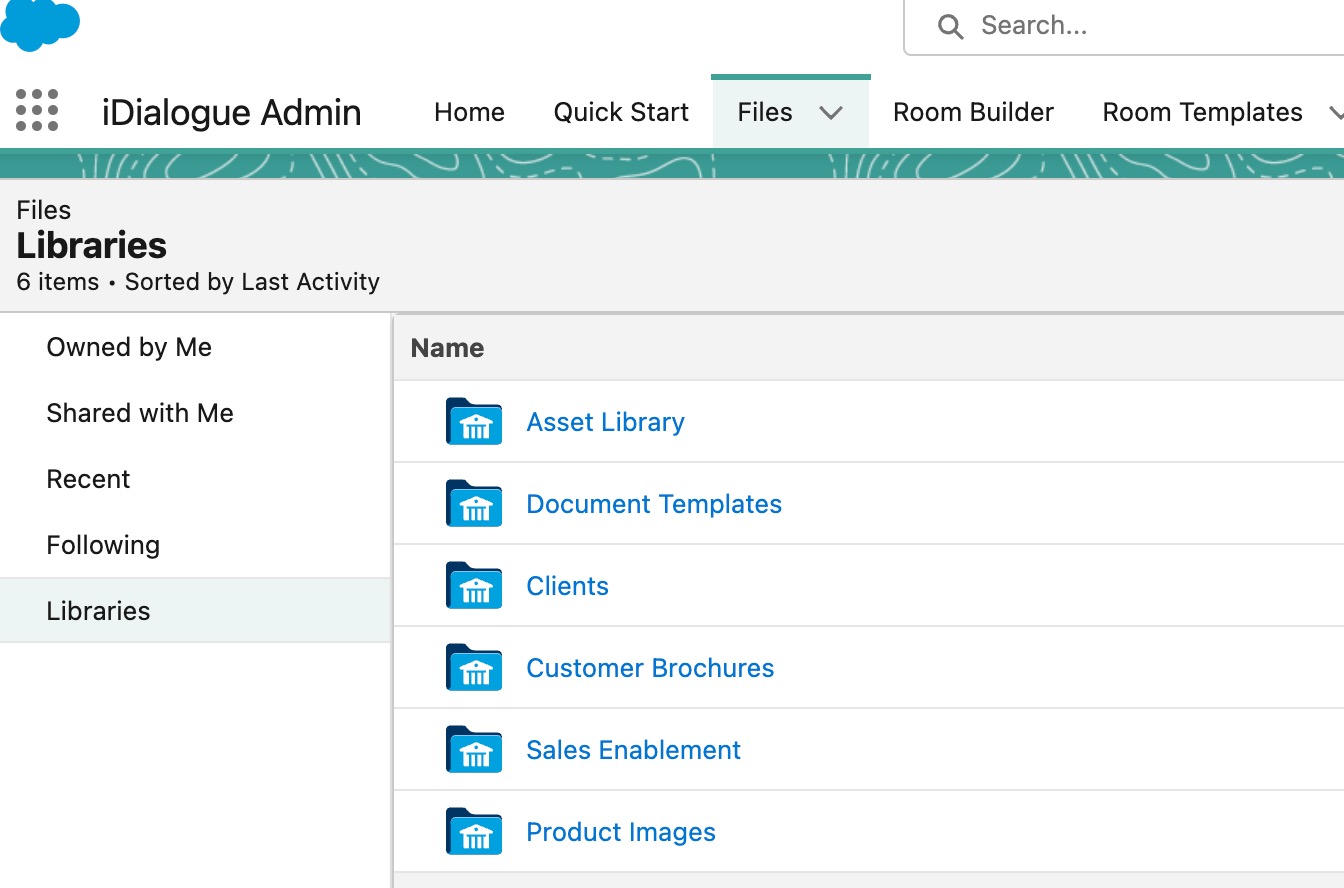Image resolution: width=1344 pixels, height=888 pixels.
Task: Click the Document Templates folder icon
Action: click(x=474, y=503)
